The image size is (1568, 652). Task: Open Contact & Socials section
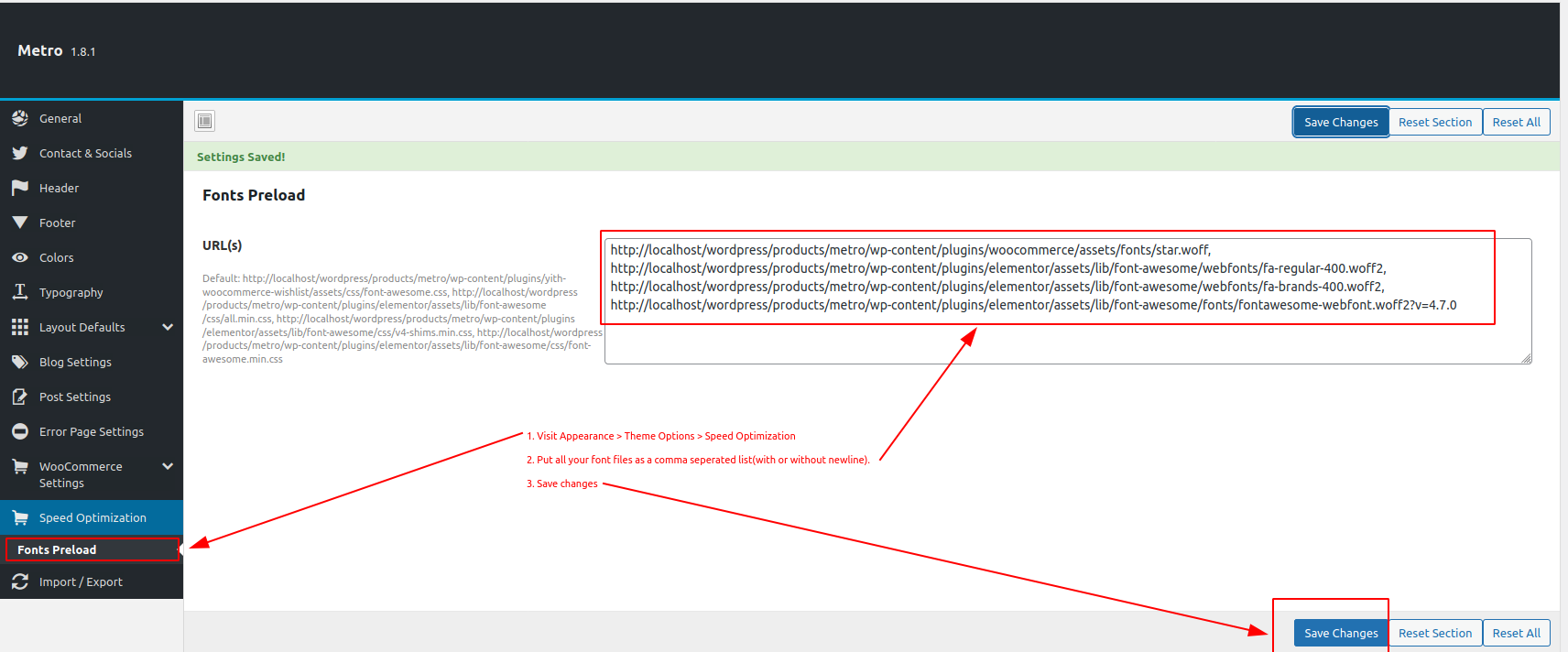pos(92,153)
